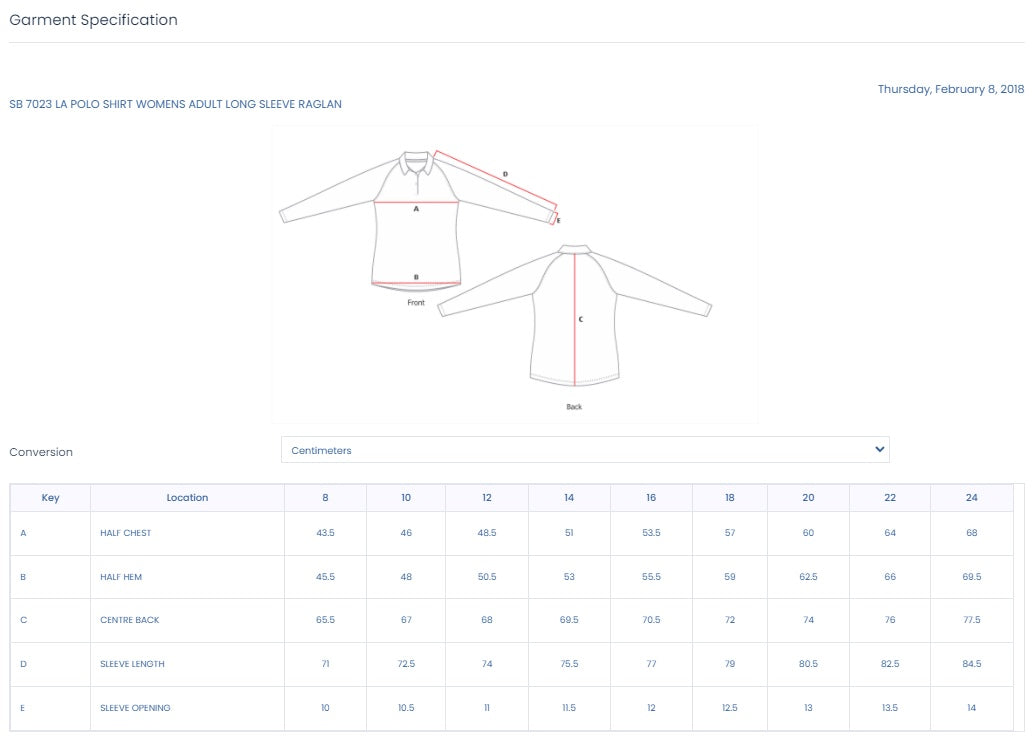The width and height of the screenshot is (1033, 739).
Task: Select the SLEEVE LENGTH row label
Action: [x=132, y=664]
